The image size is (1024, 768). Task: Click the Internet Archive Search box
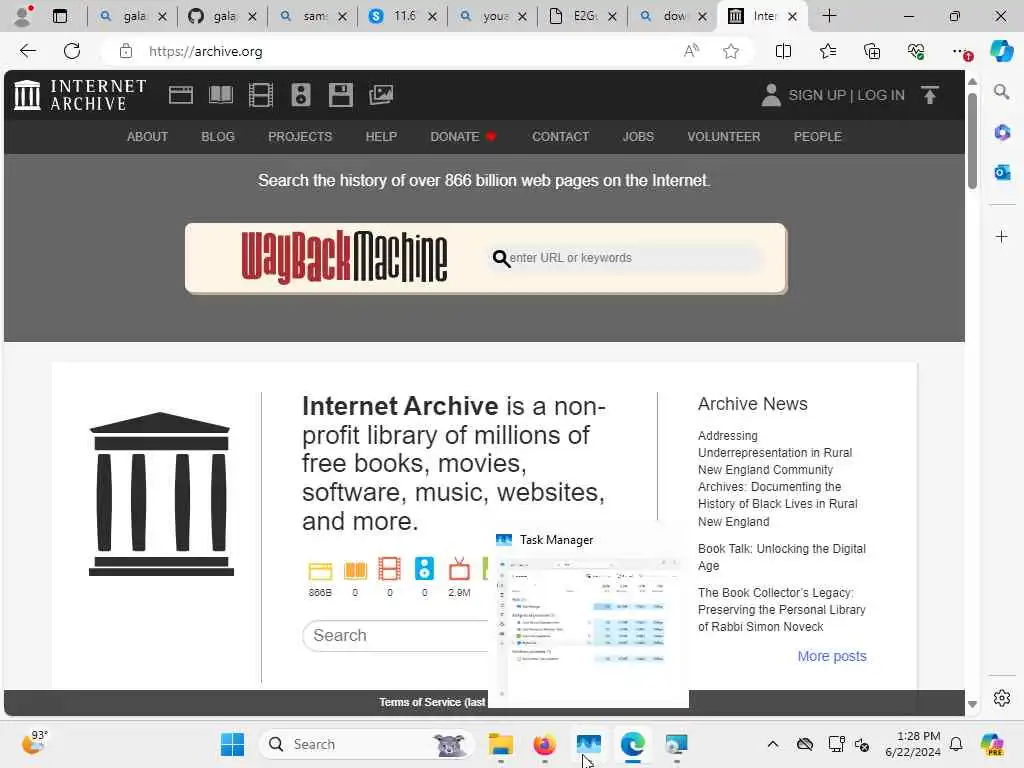tap(396, 635)
